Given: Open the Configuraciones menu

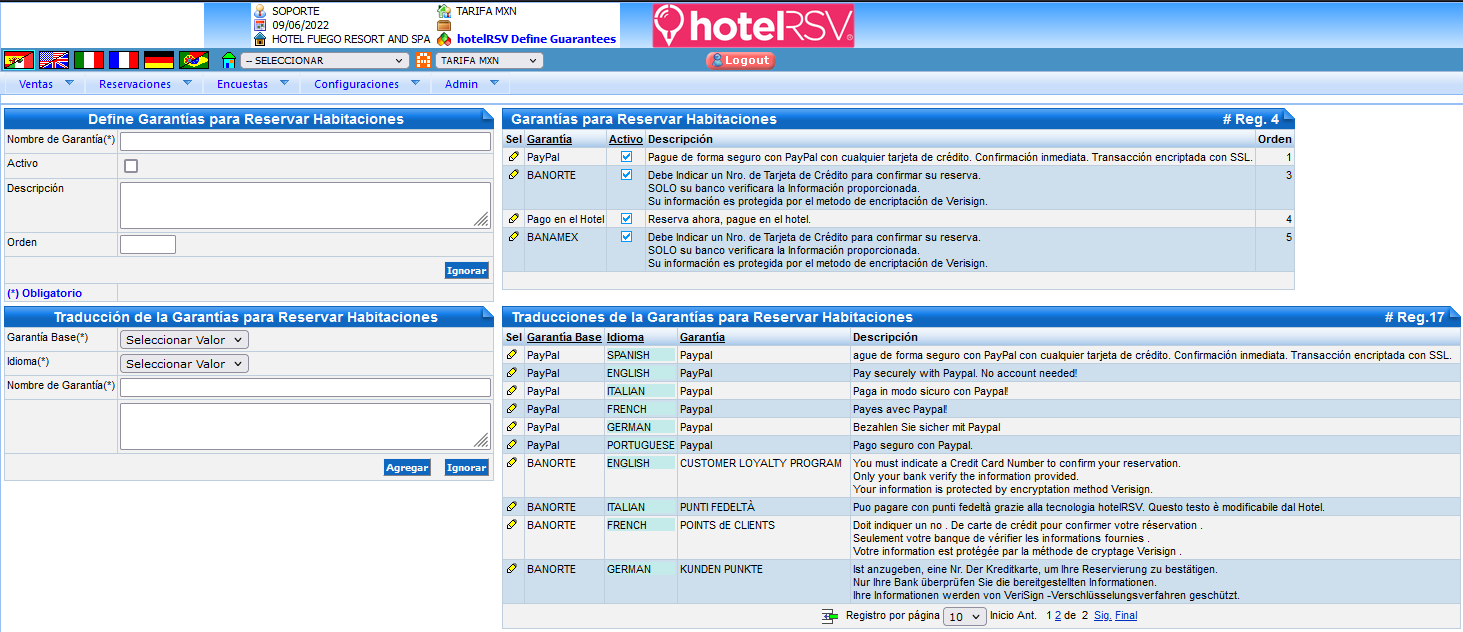Looking at the screenshot, I should 365,84.
